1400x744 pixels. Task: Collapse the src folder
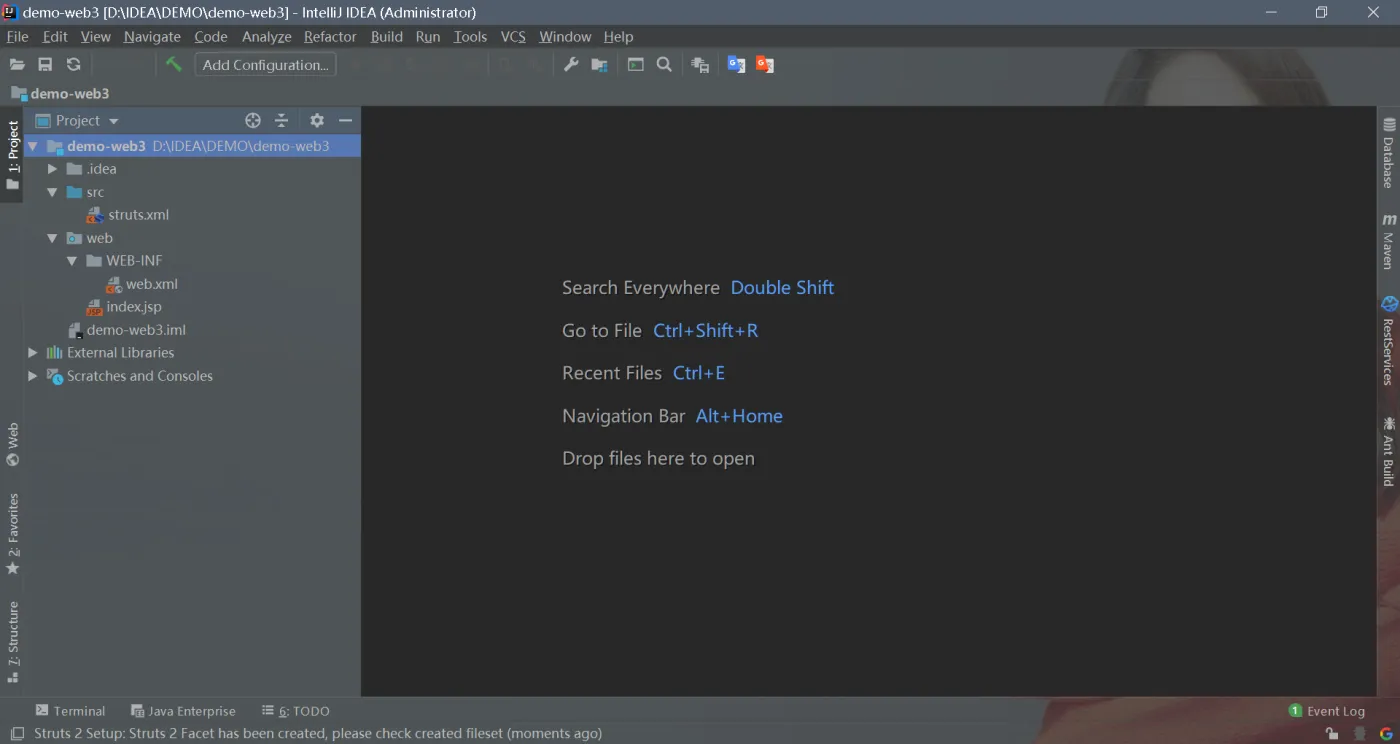(52, 192)
